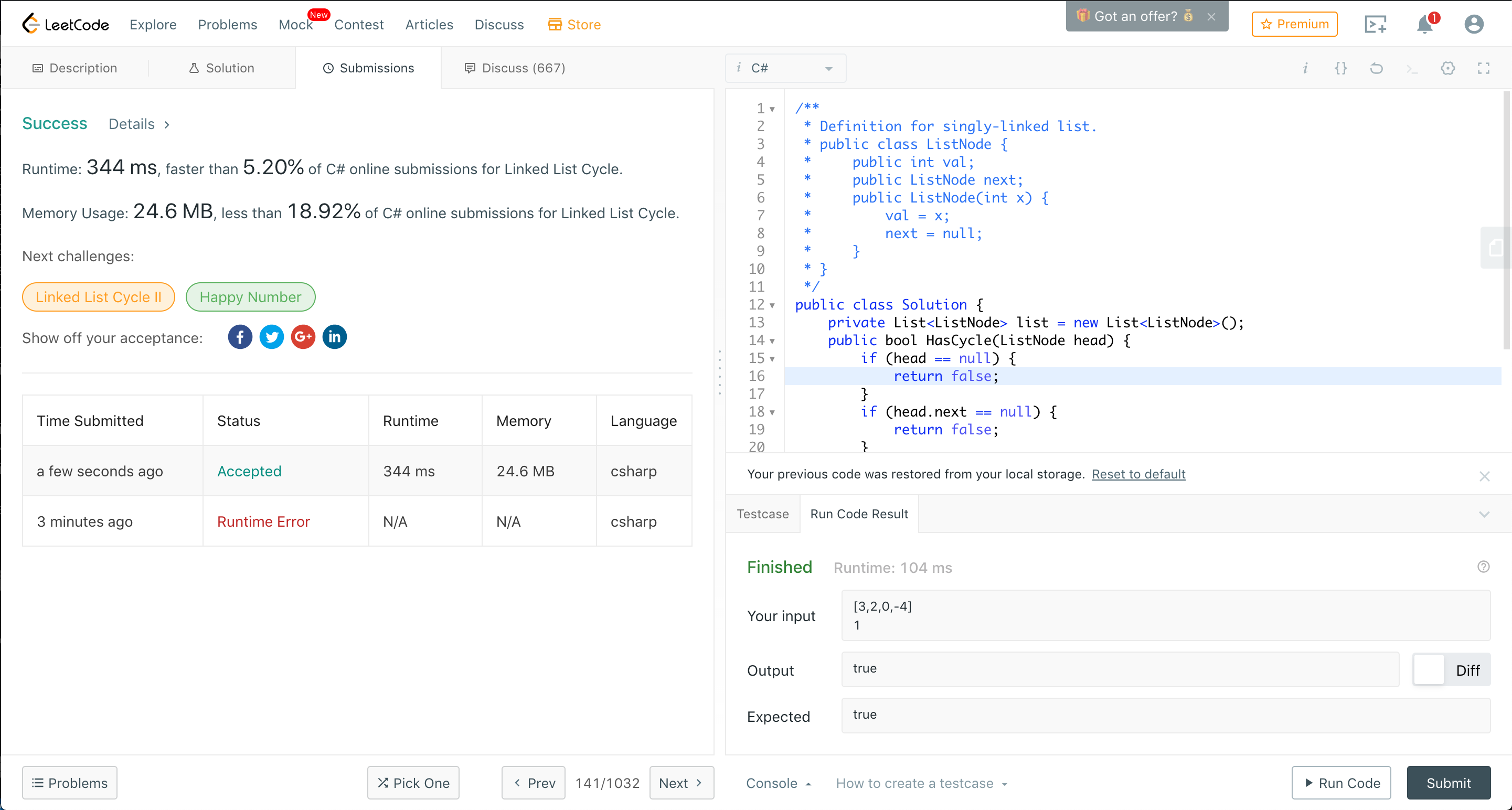Fold code at line 18 arrow

772,413
